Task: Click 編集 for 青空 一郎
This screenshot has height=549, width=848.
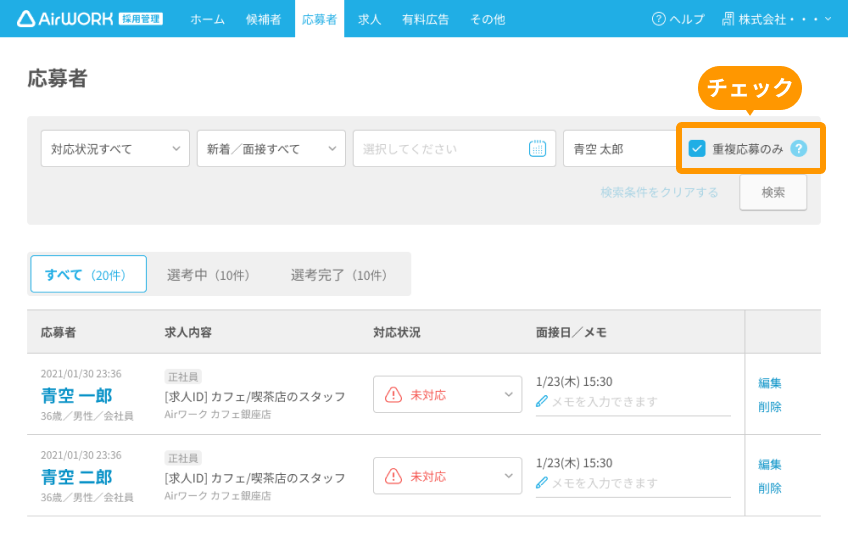Action: 770,383
